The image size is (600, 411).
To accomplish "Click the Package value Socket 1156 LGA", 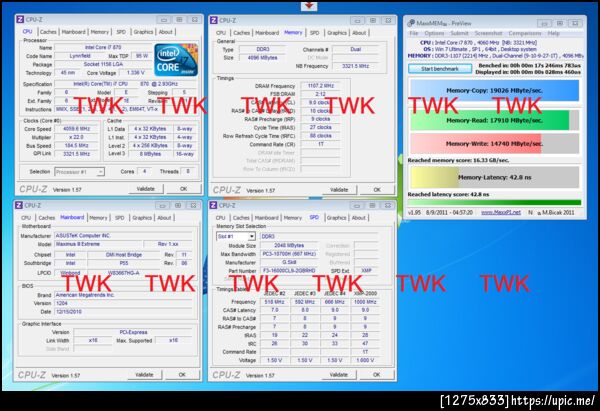I will coord(103,64).
